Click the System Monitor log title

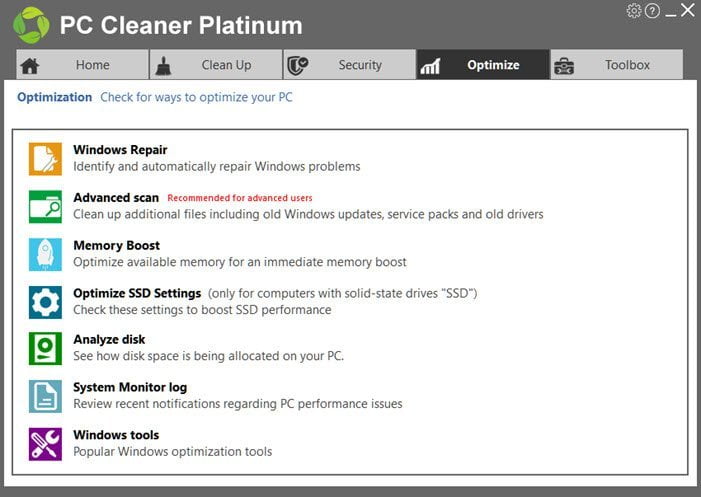(130, 387)
